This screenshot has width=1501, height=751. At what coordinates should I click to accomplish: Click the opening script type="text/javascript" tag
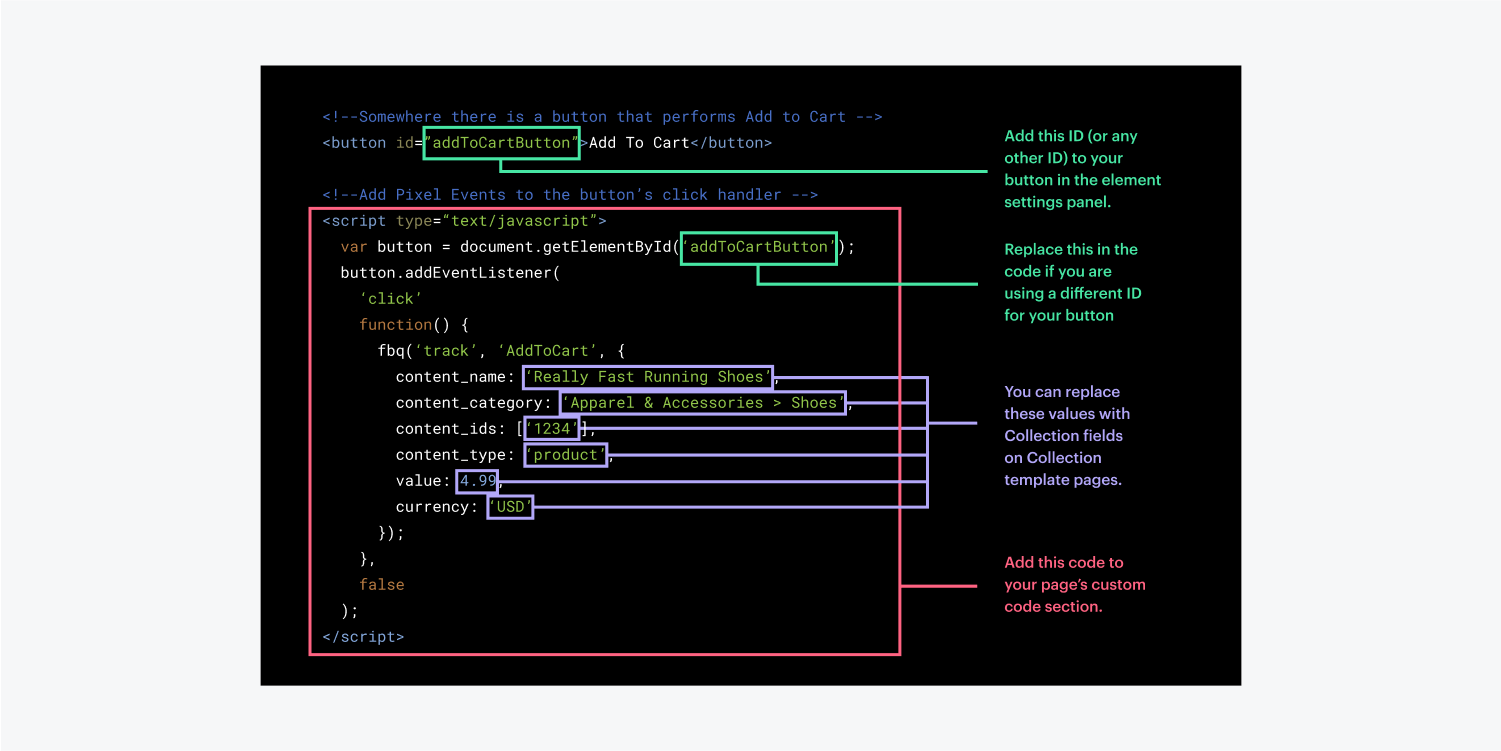pyautogui.click(x=464, y=221)
